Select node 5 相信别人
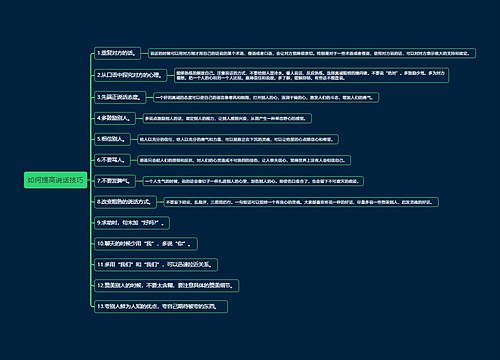The image size is (500, 360). point(112,139)
